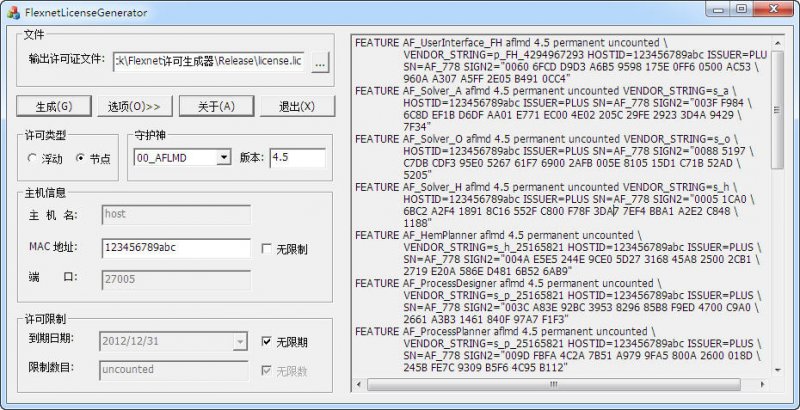Viewport: 800px width, 410px height.
Task: Click the MAC 地址 field 123456789abc
Action: 176,248
